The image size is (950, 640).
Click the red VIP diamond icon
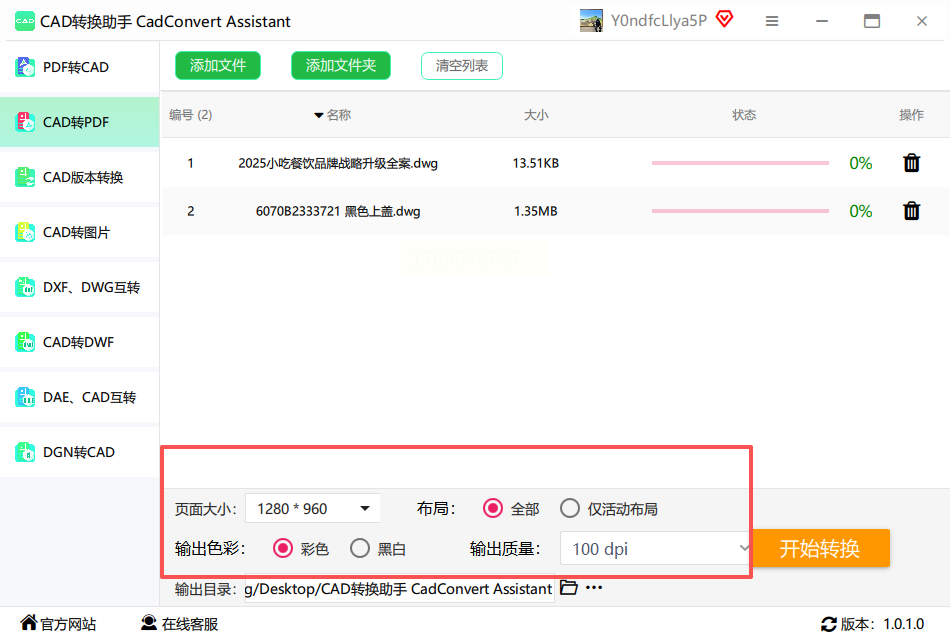click(725, 19)
